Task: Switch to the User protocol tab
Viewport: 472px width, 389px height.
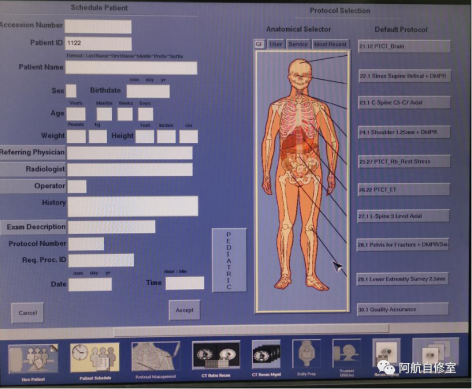Action: coord(276,44)
